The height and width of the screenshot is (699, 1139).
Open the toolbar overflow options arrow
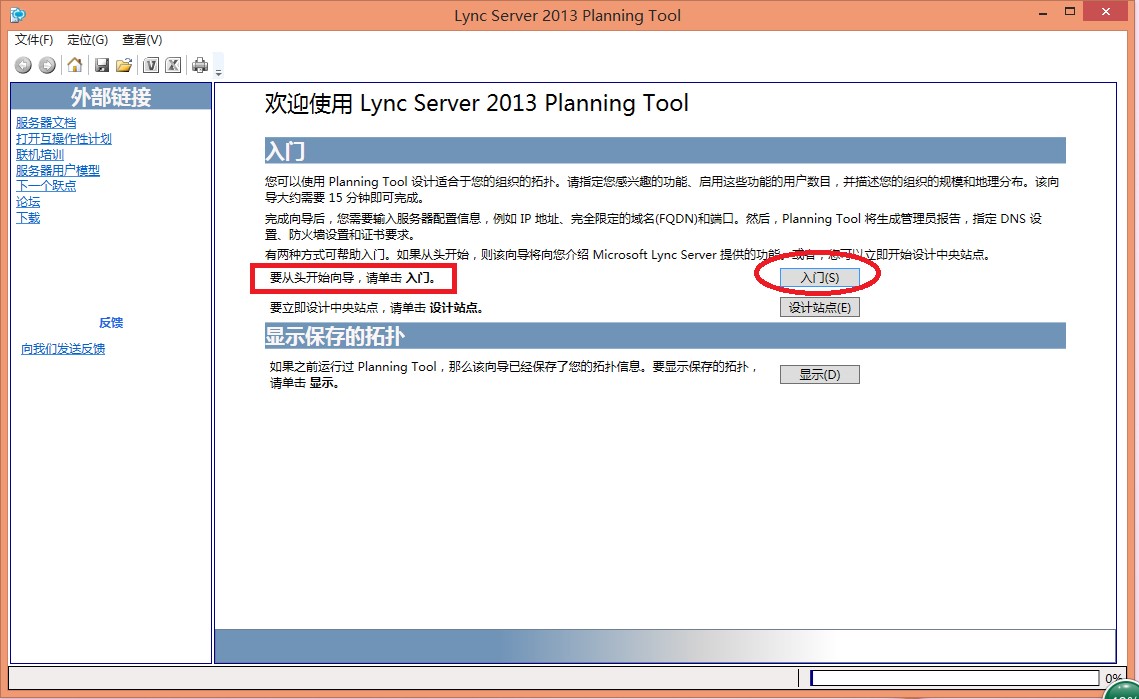(x=219, y=72)
